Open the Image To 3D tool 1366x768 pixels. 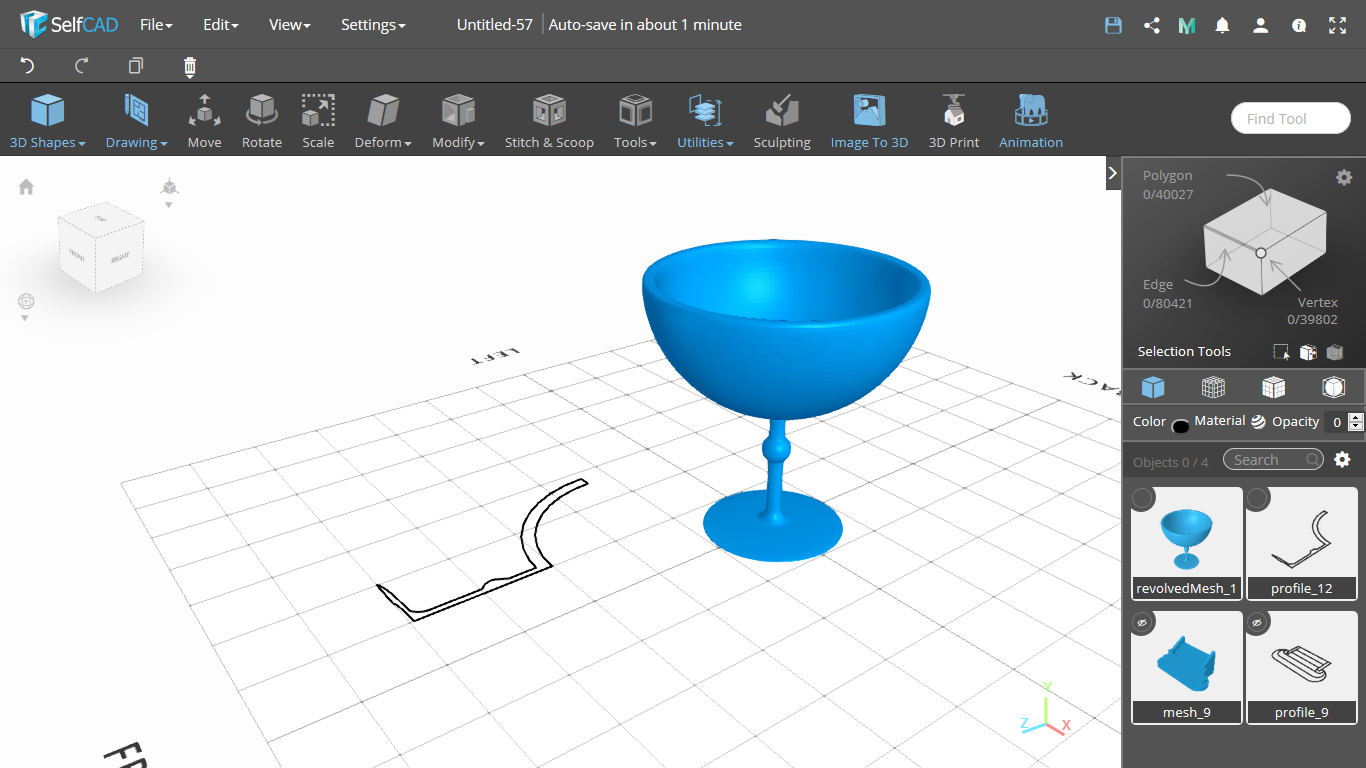click(869, 122)
